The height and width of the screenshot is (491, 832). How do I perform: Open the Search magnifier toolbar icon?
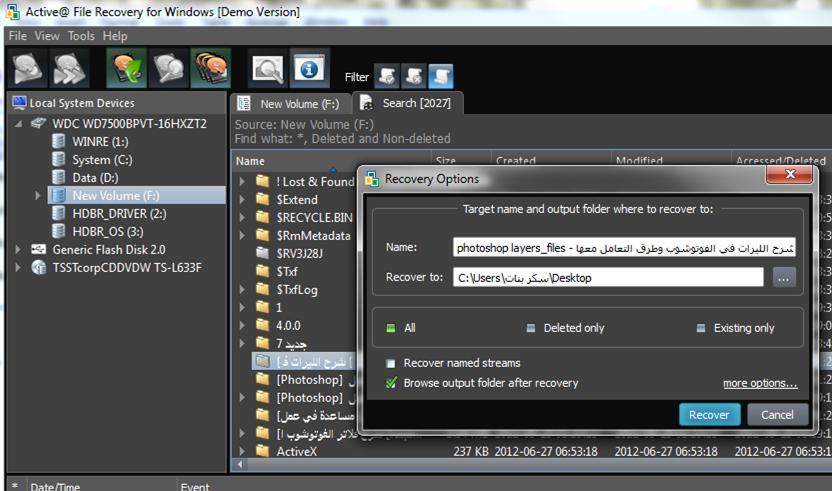pyautogui.click(x=267, y=68)
